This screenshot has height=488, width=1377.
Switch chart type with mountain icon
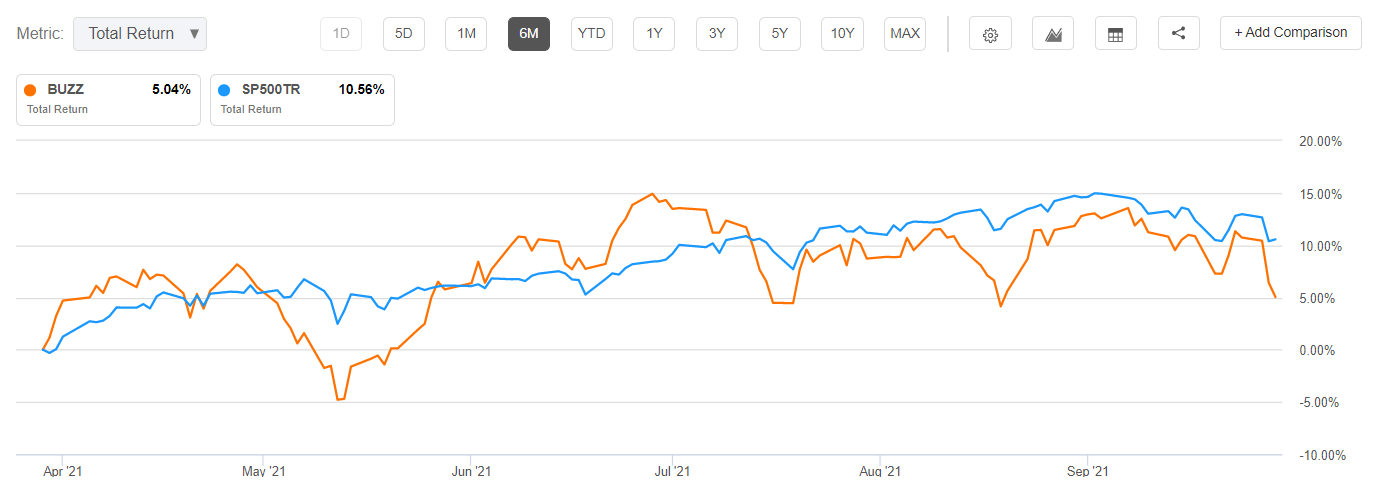coord(1053,34)
